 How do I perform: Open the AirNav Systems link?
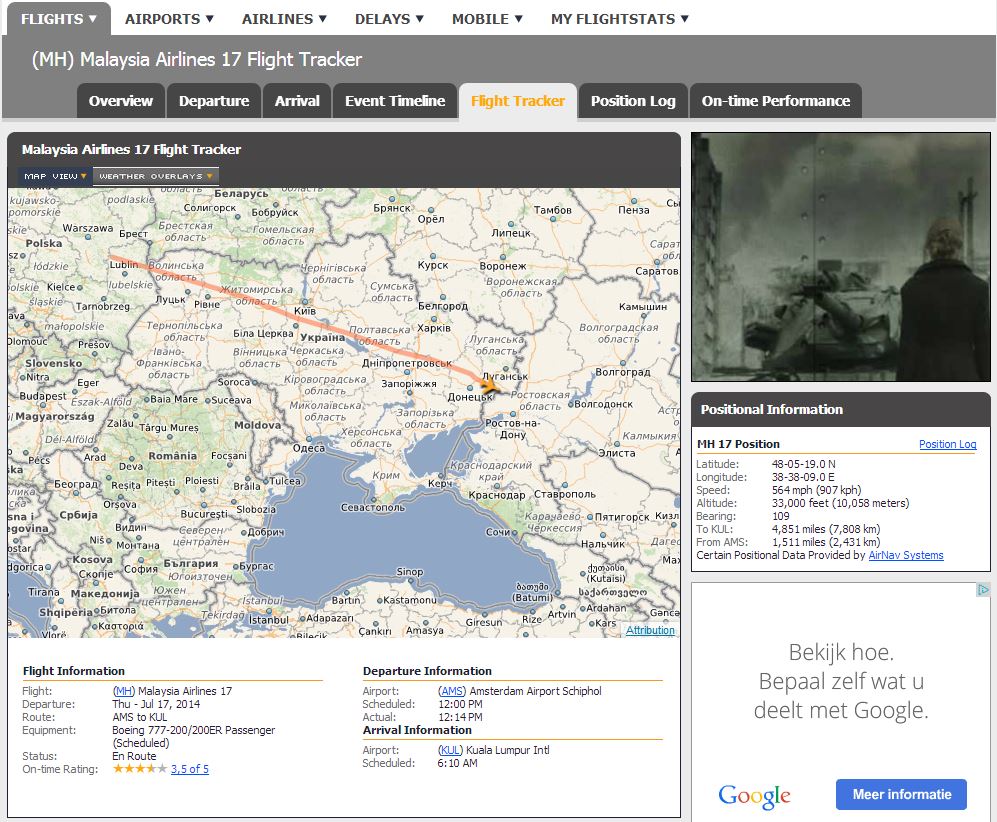(x=905, y=555)
